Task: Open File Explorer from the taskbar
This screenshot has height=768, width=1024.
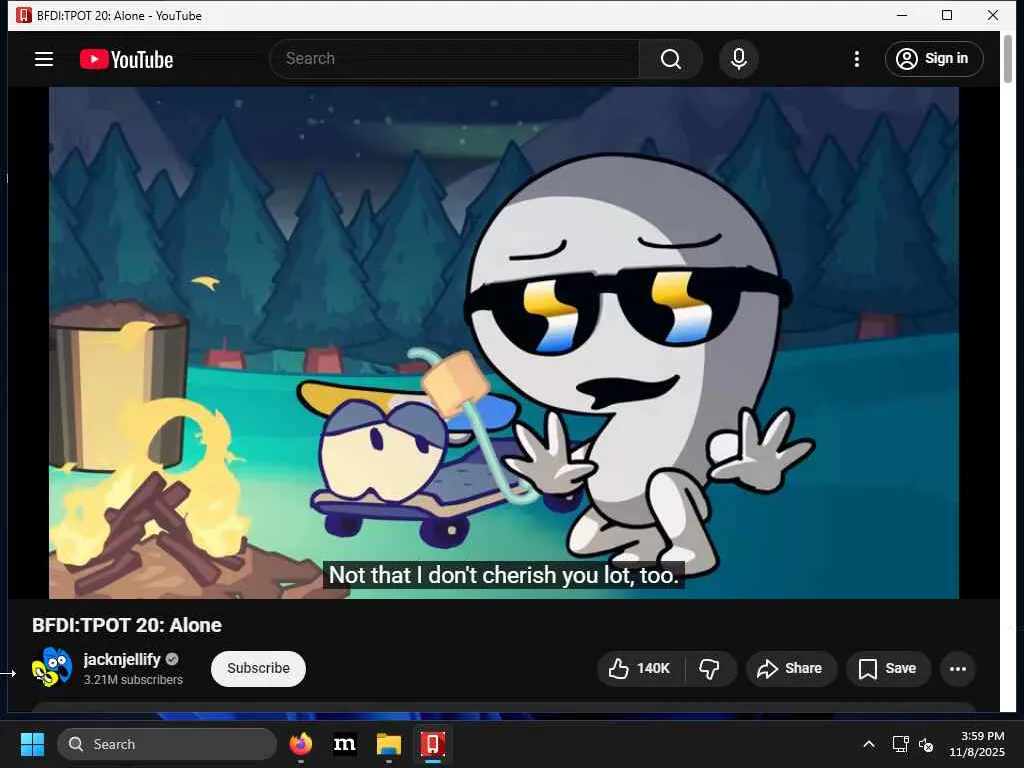Action: 389,744
